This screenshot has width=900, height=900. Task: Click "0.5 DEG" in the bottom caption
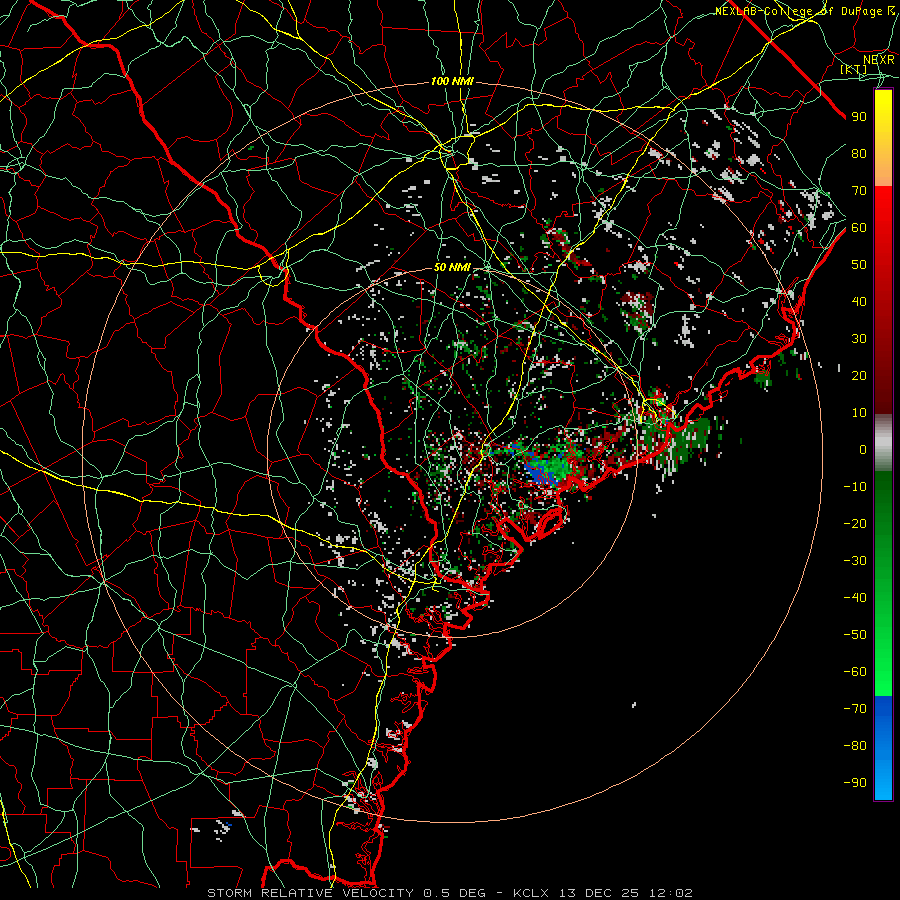(454, 893)
